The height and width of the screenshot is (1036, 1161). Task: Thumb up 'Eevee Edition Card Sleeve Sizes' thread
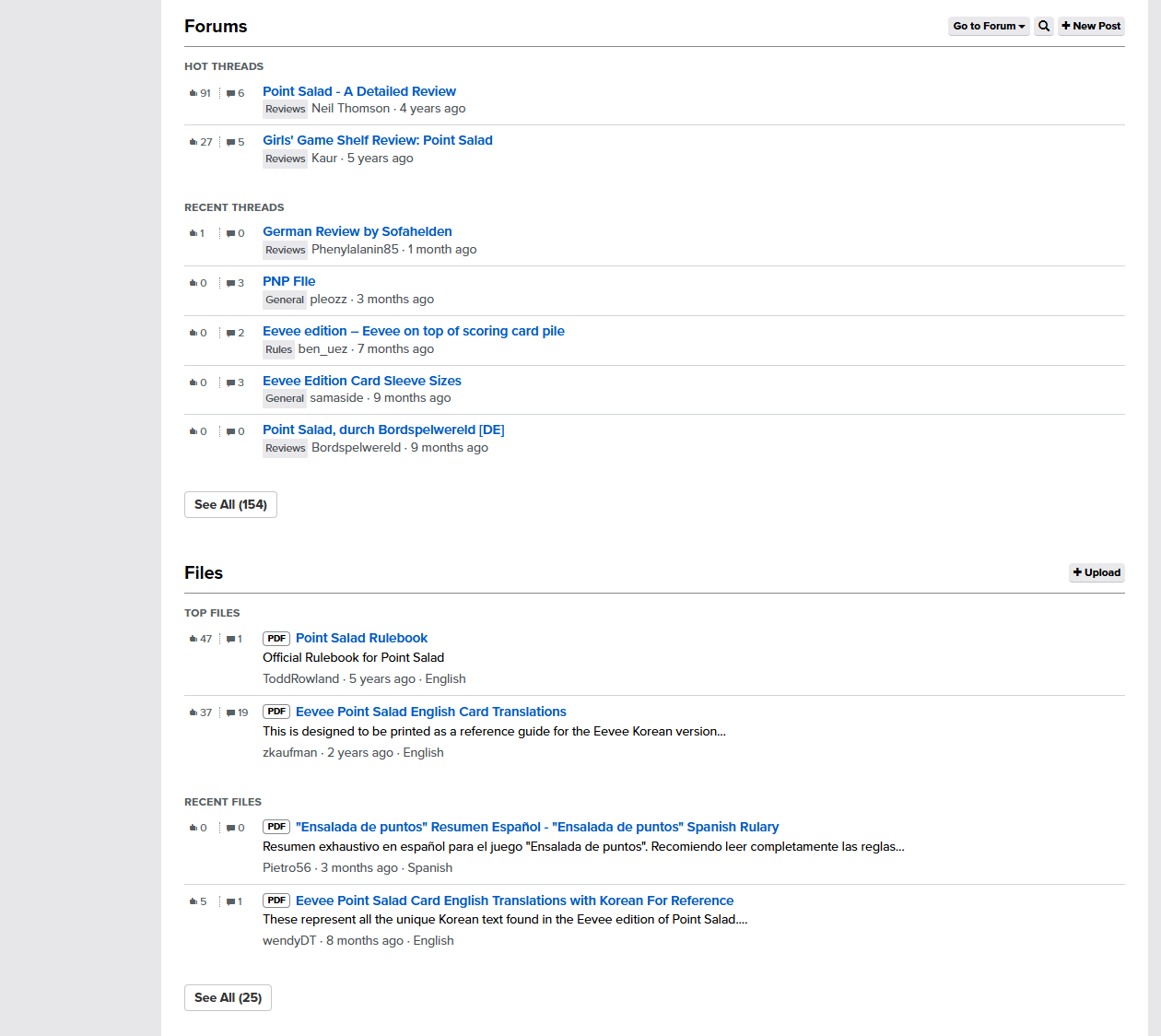[193, 383]
